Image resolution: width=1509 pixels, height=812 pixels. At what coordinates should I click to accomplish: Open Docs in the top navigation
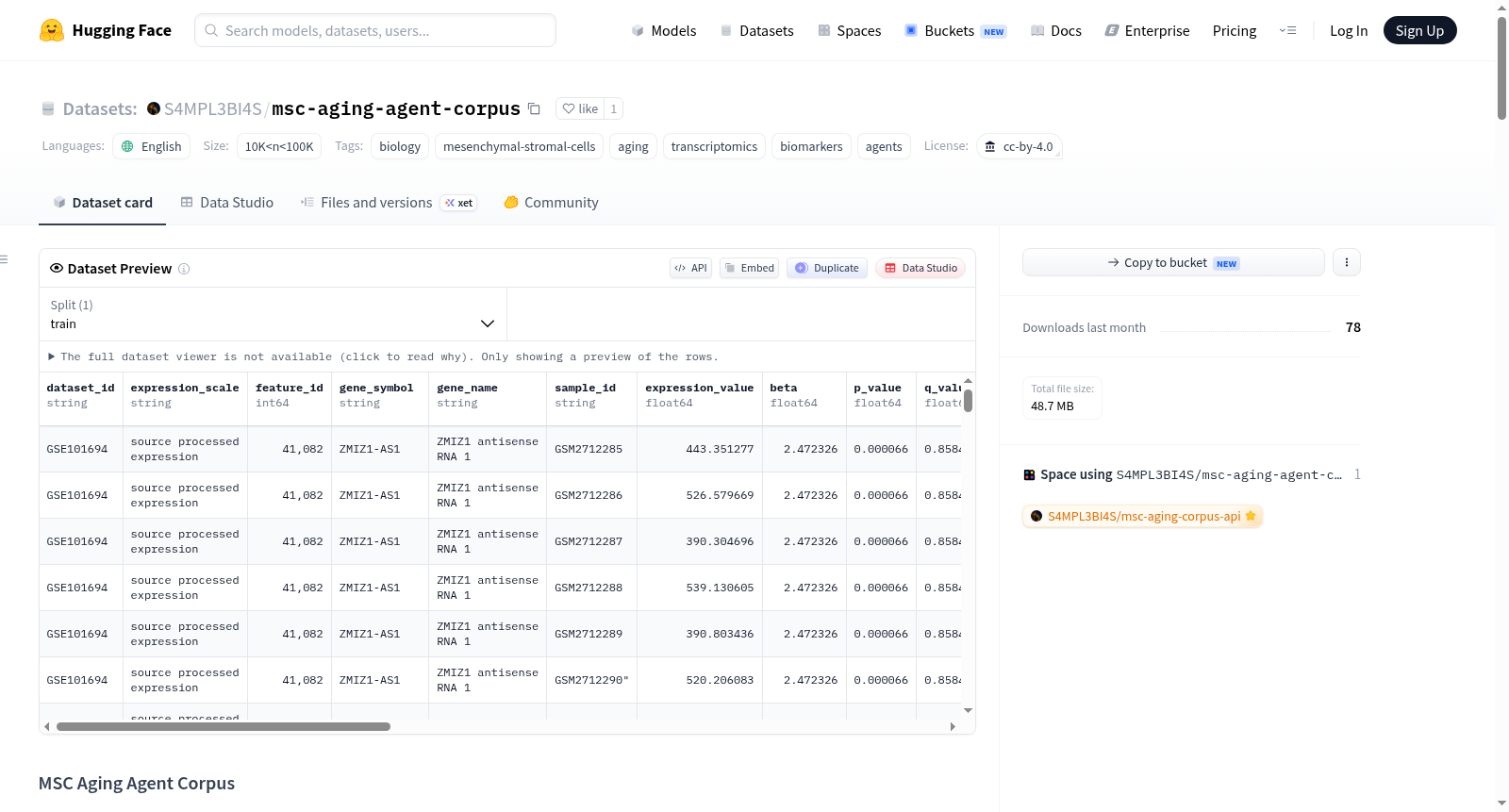coord(1056,30)
